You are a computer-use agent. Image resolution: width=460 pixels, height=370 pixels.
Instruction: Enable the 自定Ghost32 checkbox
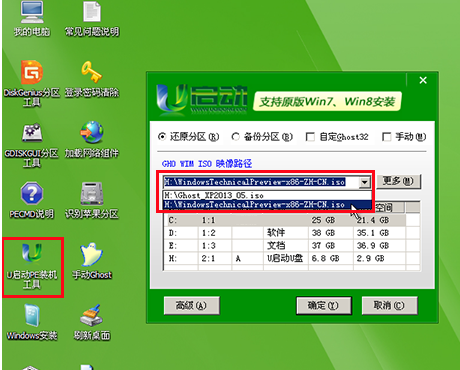pos(310,137)
